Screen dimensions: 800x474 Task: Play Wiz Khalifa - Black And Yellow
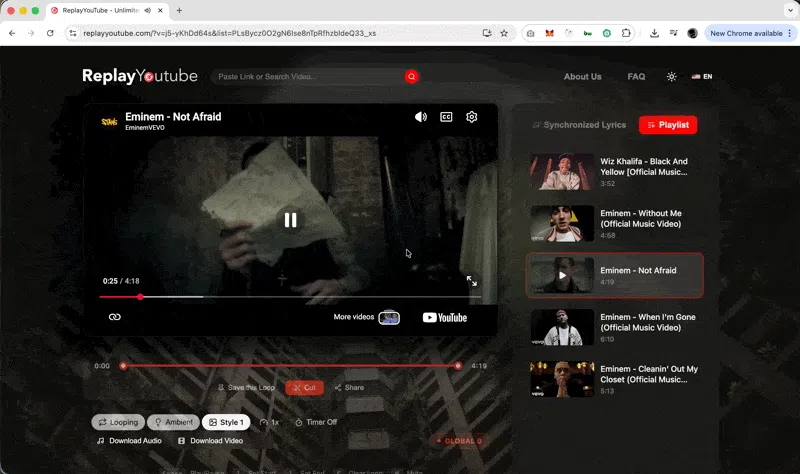click(614, 172)
